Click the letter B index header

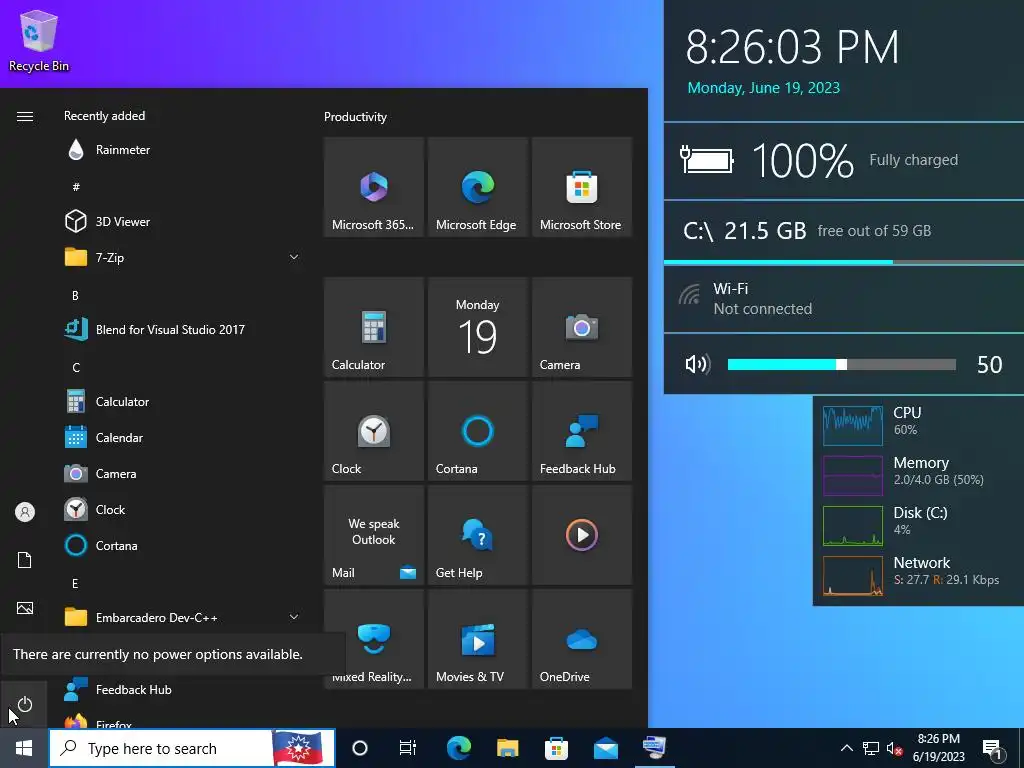click(75, 295)
